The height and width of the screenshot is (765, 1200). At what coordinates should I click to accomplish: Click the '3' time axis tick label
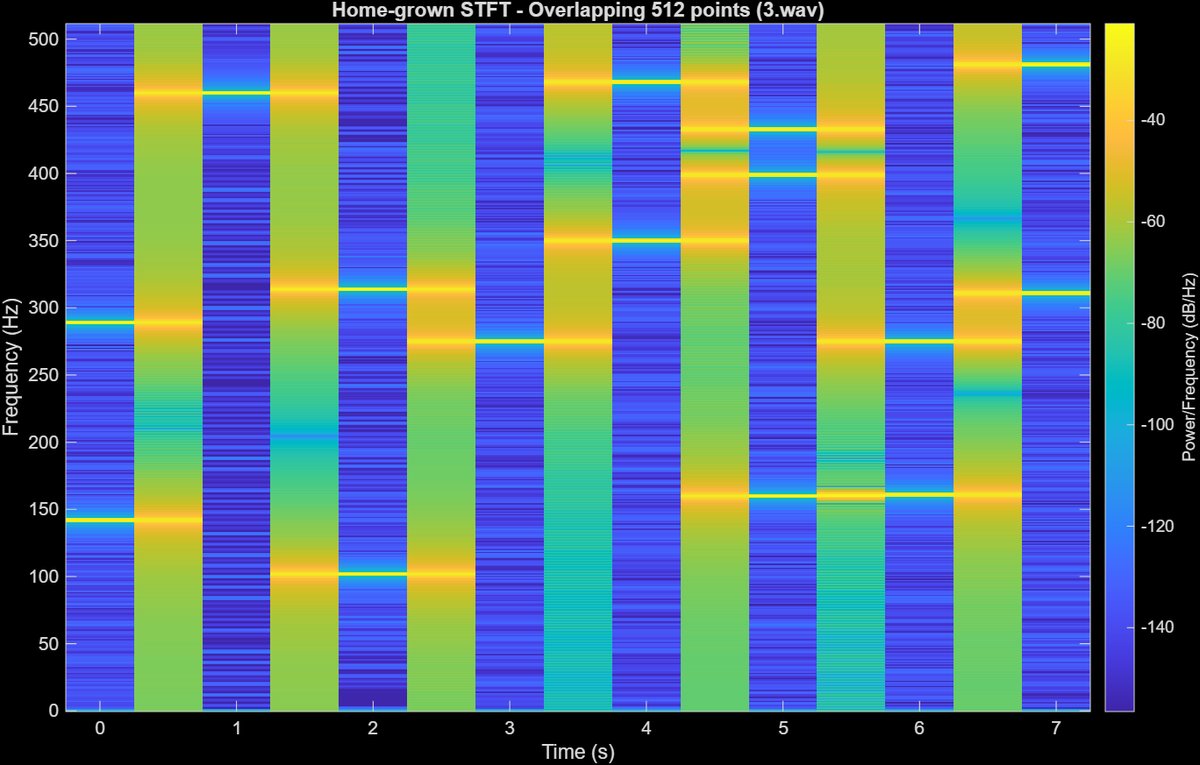coord(510,728)
